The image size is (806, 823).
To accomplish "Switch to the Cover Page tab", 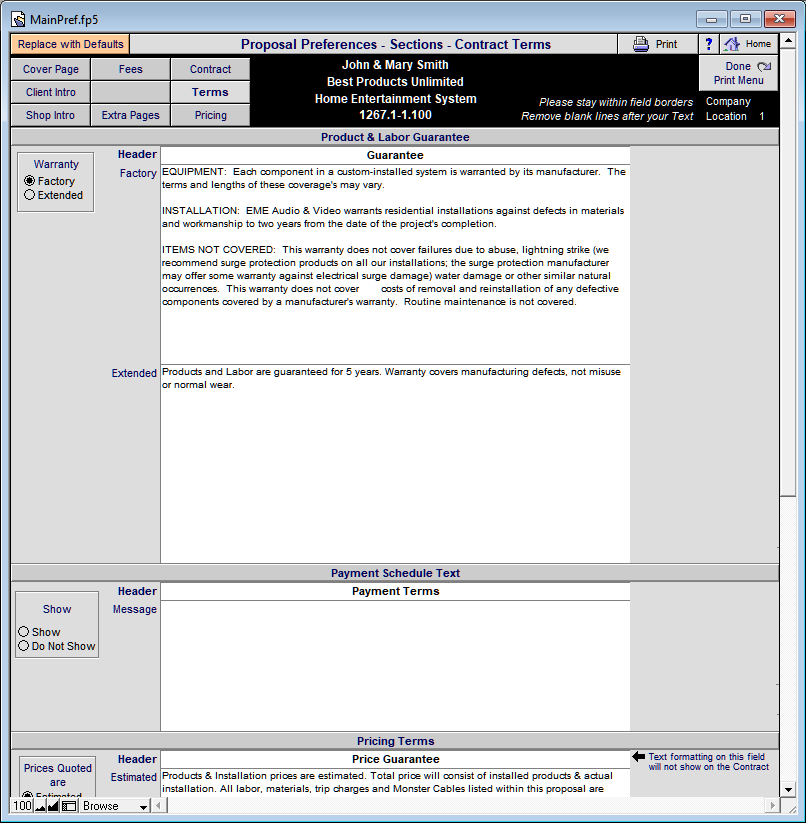I will coord(51,69).
